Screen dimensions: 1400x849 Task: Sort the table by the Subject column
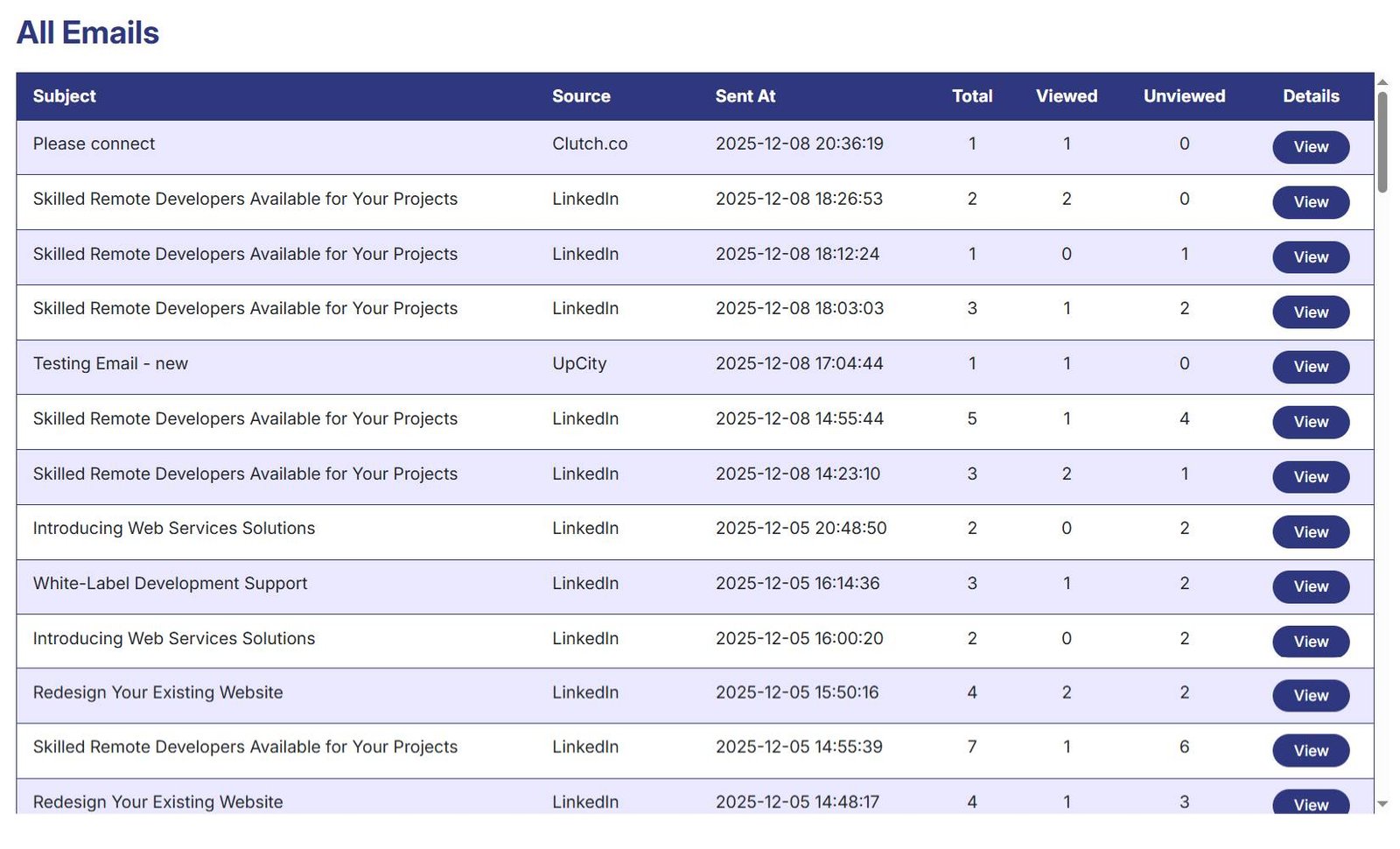tap(64, 96)
